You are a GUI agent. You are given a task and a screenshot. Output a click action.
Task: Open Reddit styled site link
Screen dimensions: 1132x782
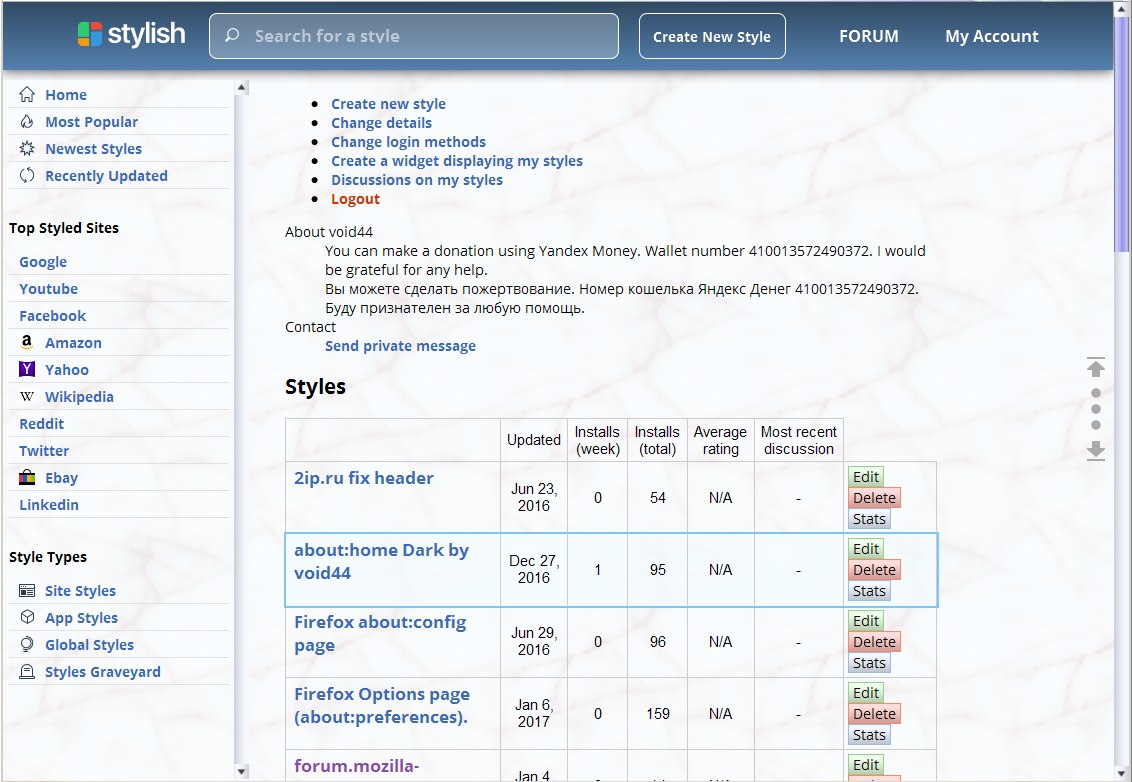click(x=41, y=424)
